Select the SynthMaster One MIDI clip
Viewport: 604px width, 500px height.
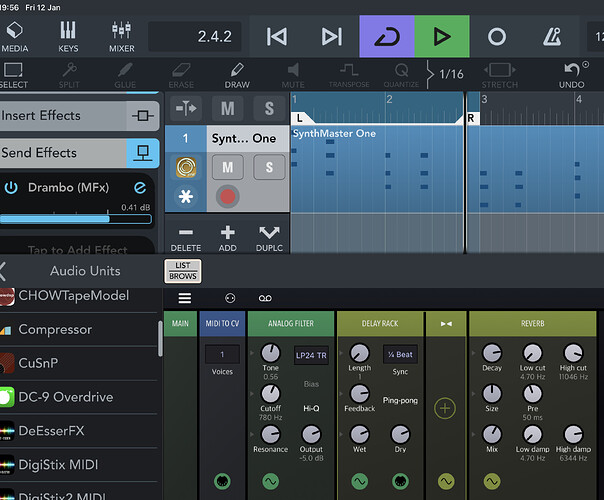pos(447,169)
